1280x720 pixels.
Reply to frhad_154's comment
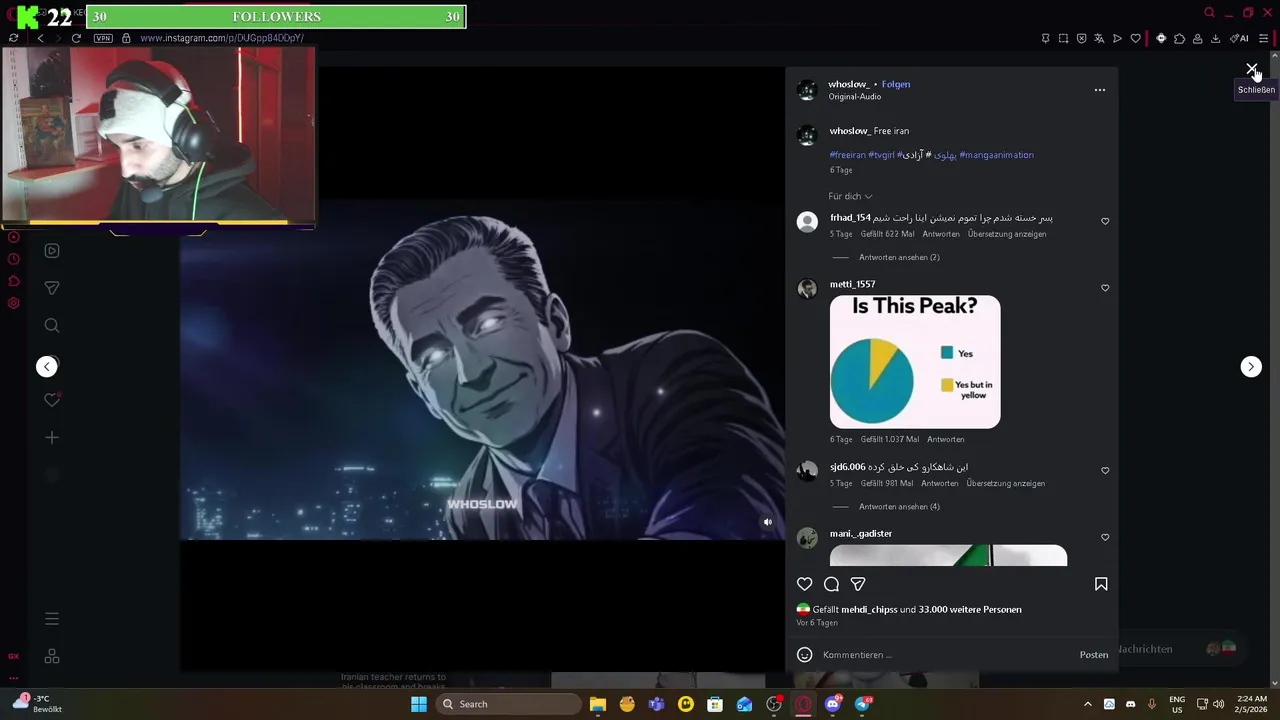tap(941, 234)
